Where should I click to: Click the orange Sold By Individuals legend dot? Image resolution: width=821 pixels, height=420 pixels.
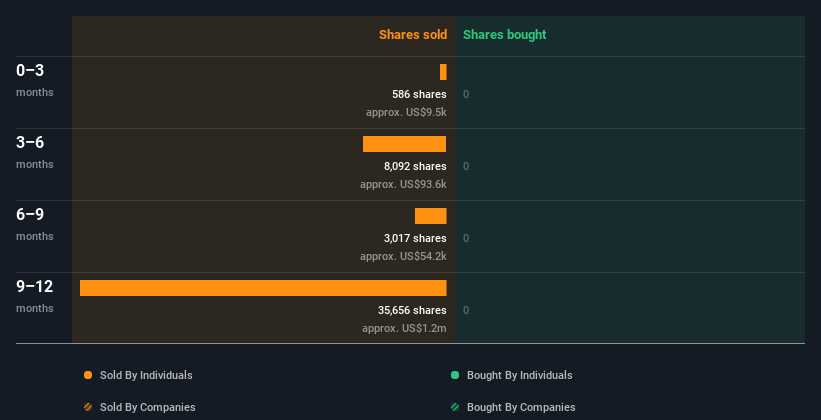[88, 375]
